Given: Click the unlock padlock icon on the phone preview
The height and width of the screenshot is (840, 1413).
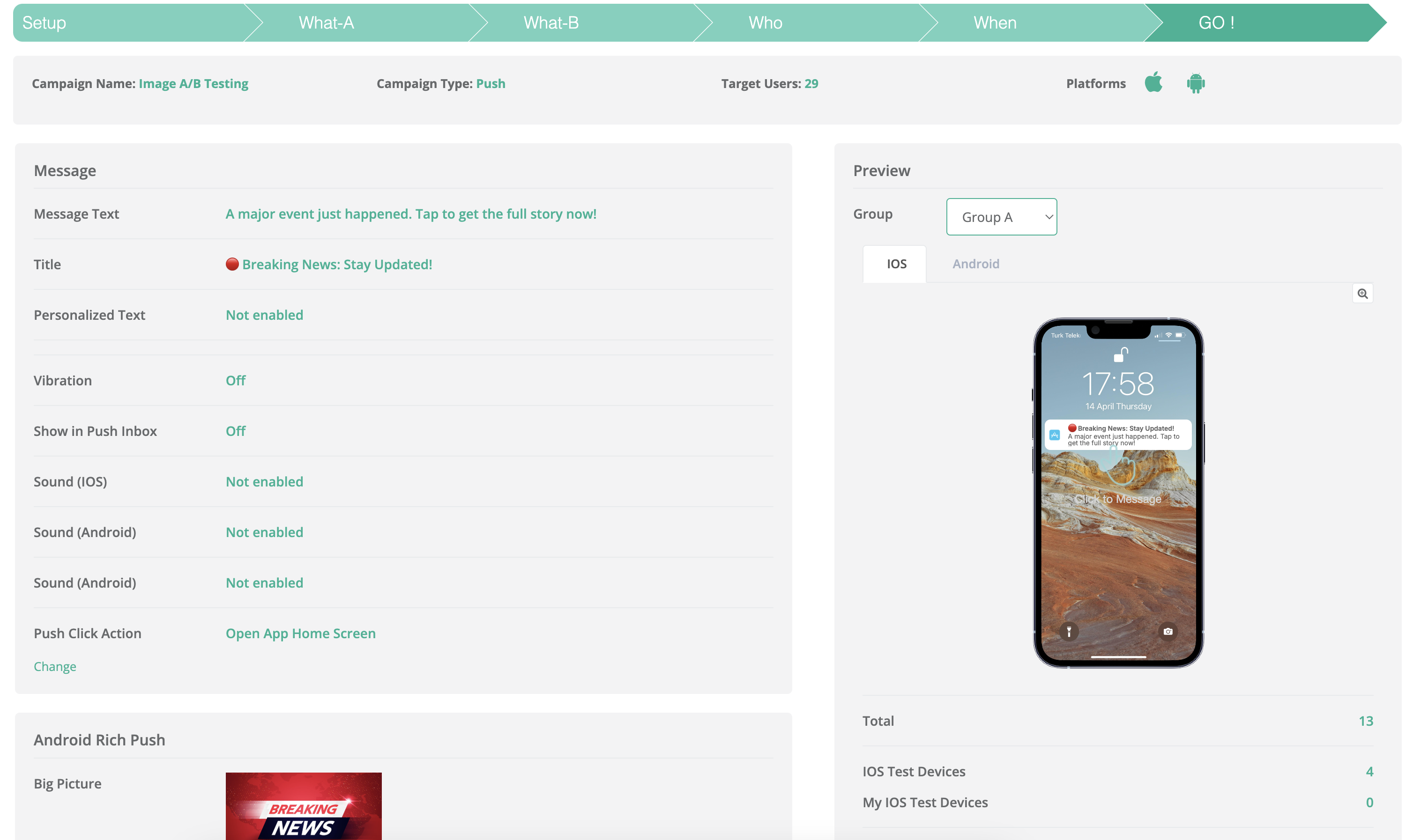Looking at the screenshot, I should [x=1120, y=354].
